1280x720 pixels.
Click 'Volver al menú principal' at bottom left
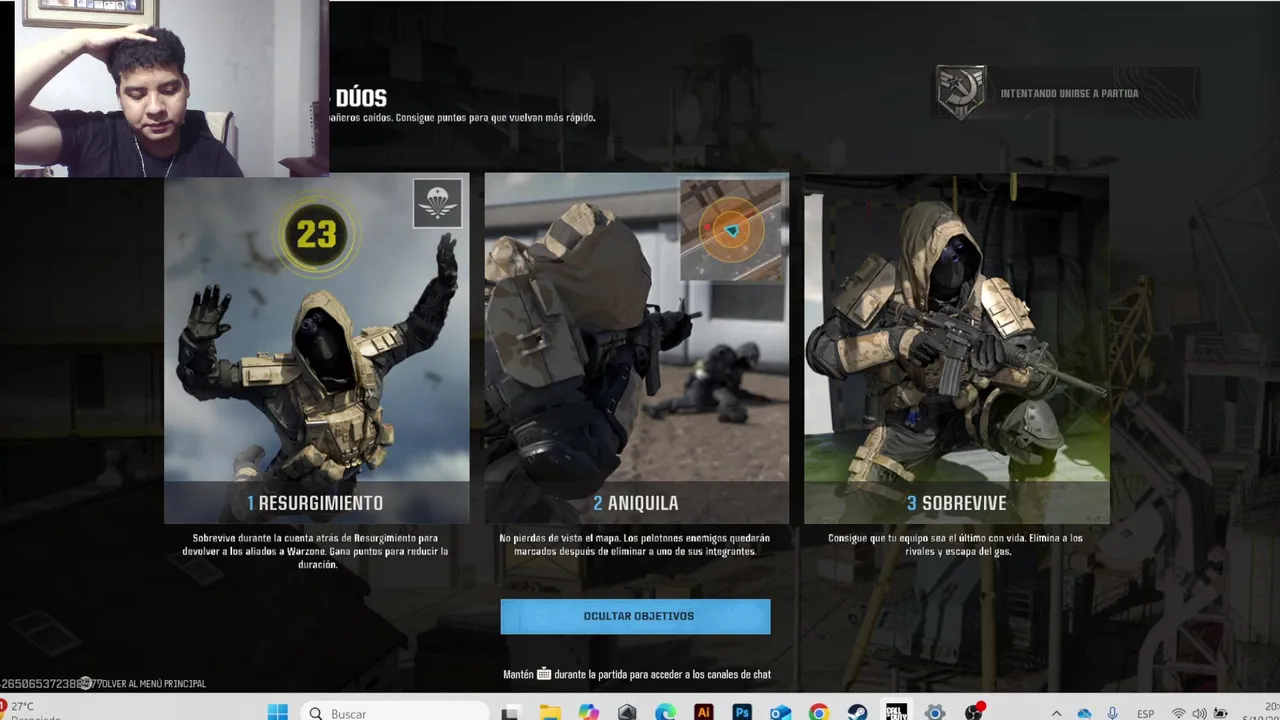click(145, 684)
